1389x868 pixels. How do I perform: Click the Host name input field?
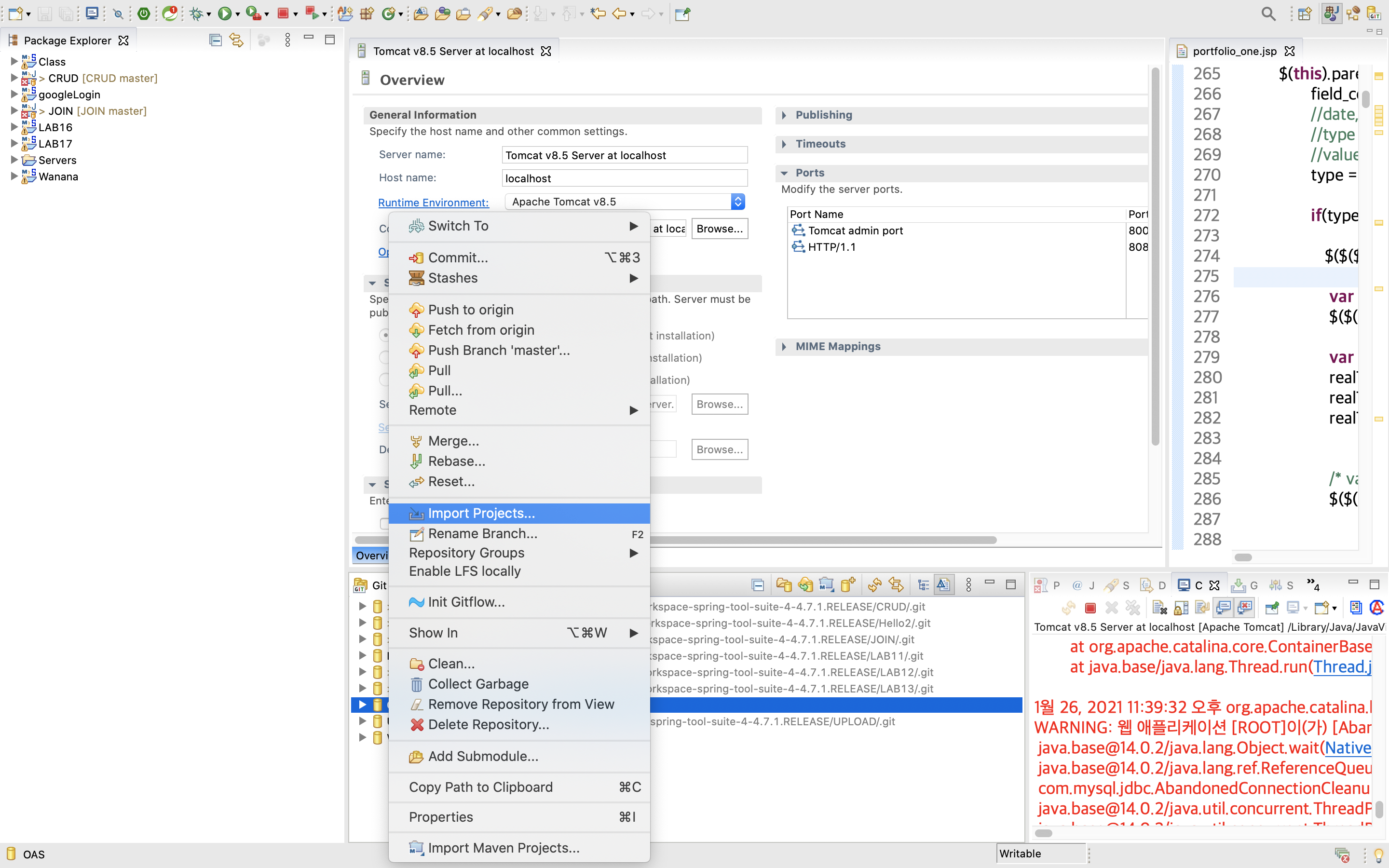624,178
